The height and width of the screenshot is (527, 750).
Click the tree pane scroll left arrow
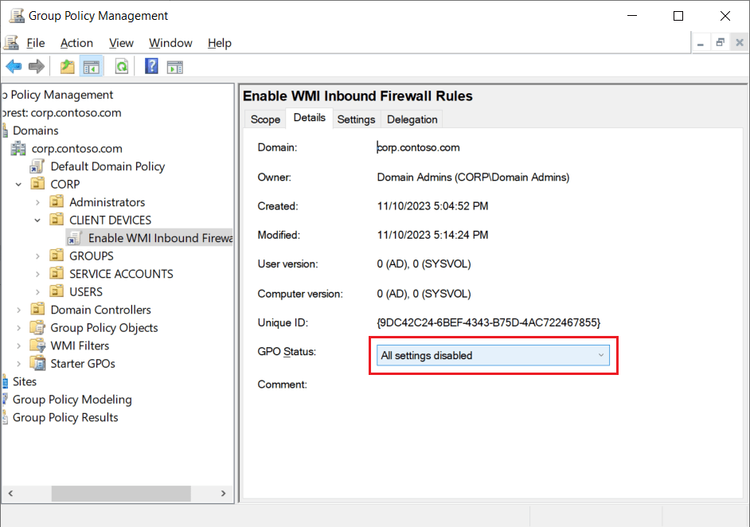coord(11,493)
